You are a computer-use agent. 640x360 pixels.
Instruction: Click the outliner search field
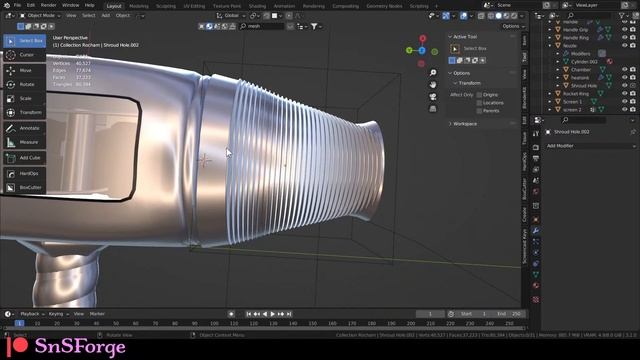[589, 16]
